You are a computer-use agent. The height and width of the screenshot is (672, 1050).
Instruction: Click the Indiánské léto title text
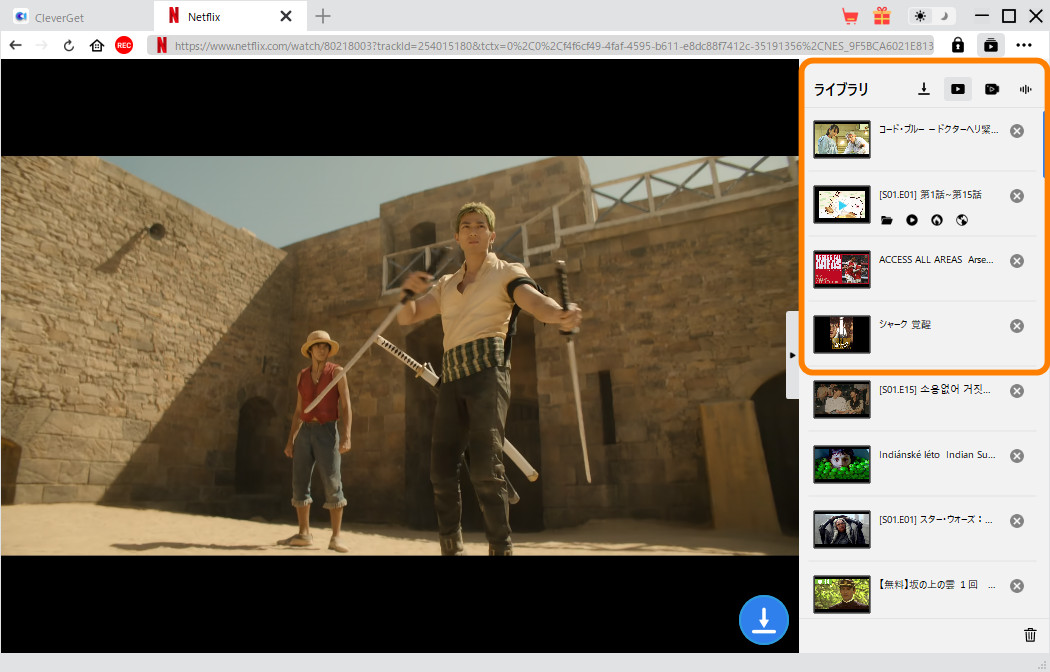tap(937, 454)
